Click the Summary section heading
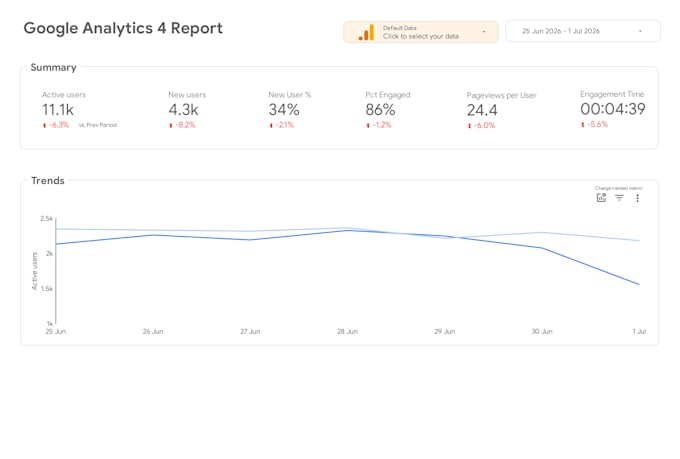 tap(53, 67)
